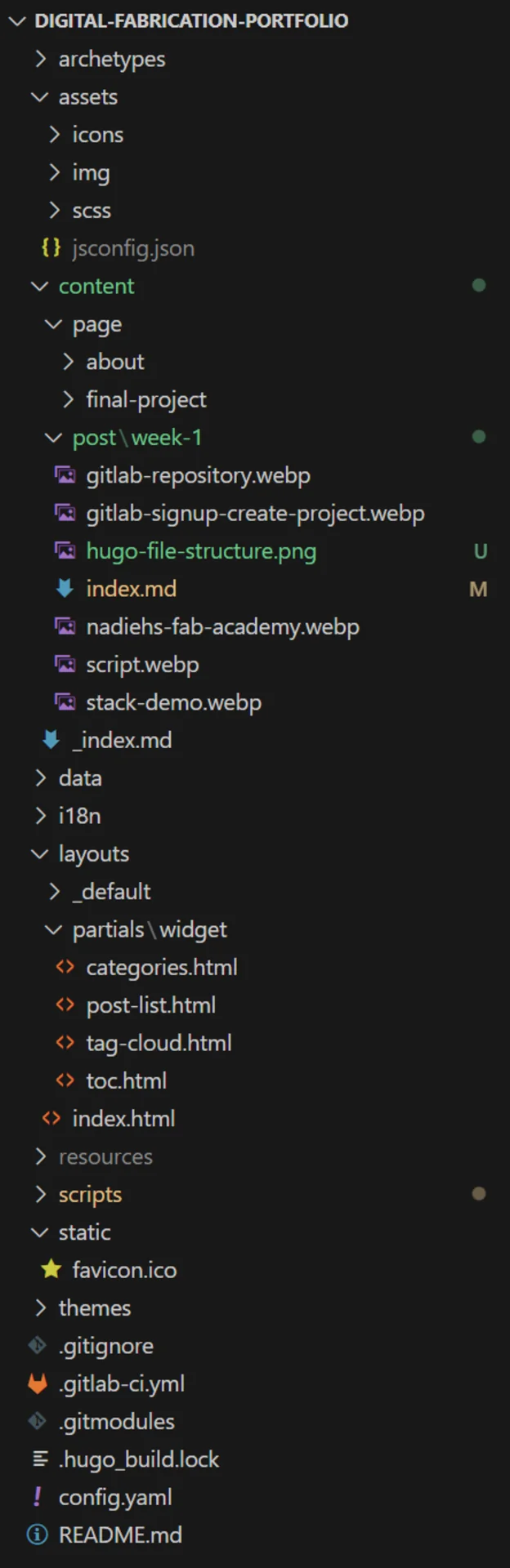Click the image icon for script.webp

point(65,664)
